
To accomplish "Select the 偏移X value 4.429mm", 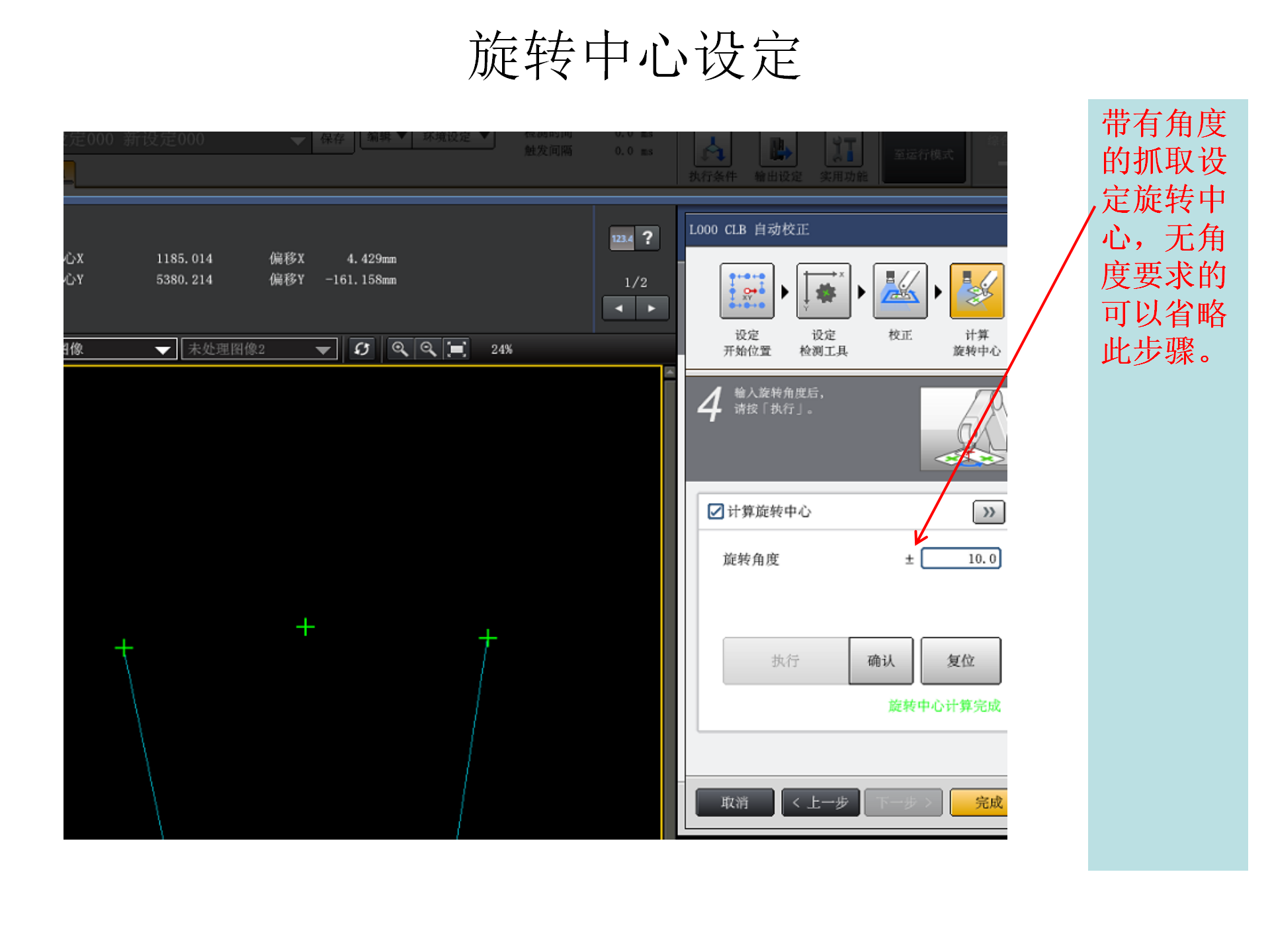I will 372,258.
